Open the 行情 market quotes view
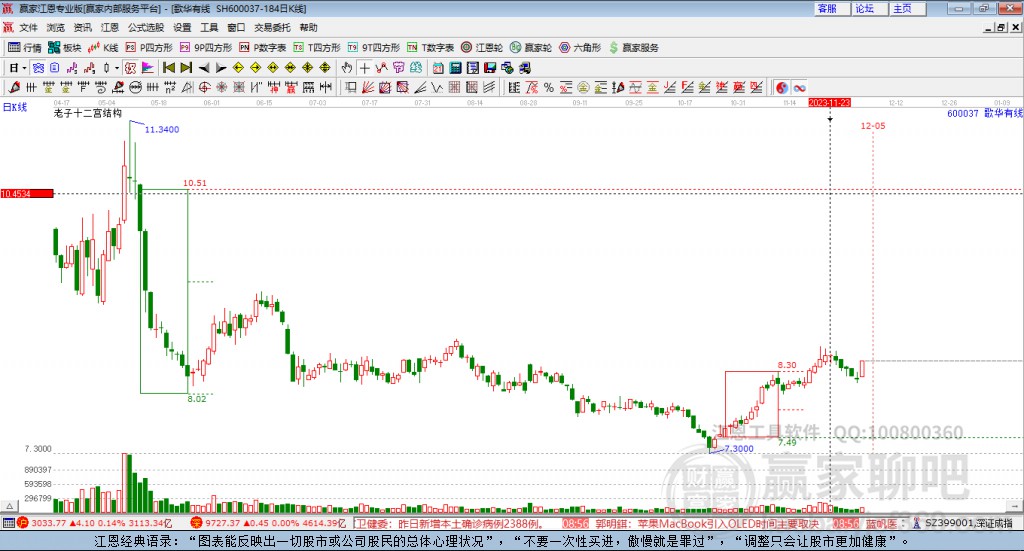This screenshot has height=551, width=1024. coord(24,48)
